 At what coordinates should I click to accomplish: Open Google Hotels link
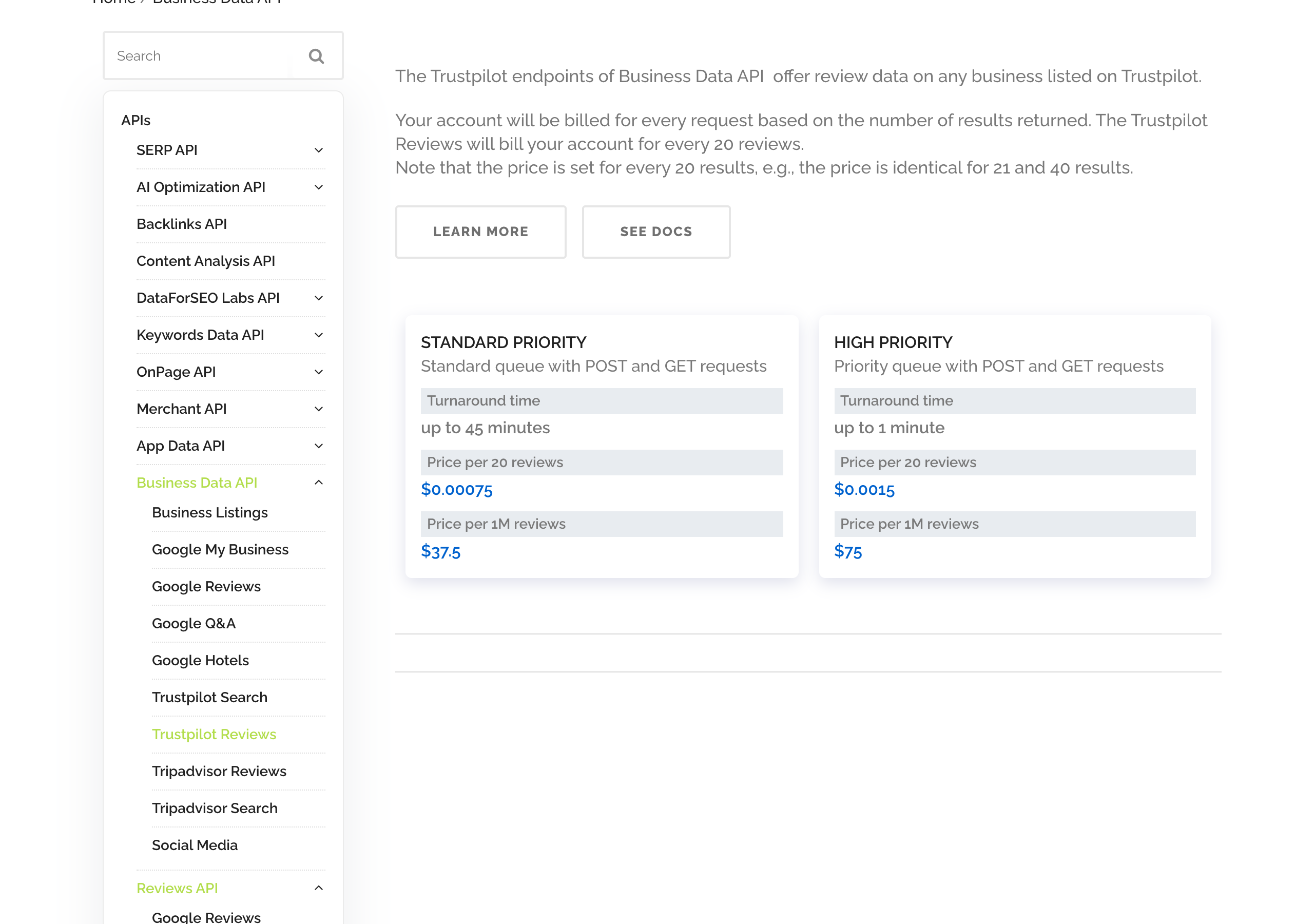click(x=200, y=661)
